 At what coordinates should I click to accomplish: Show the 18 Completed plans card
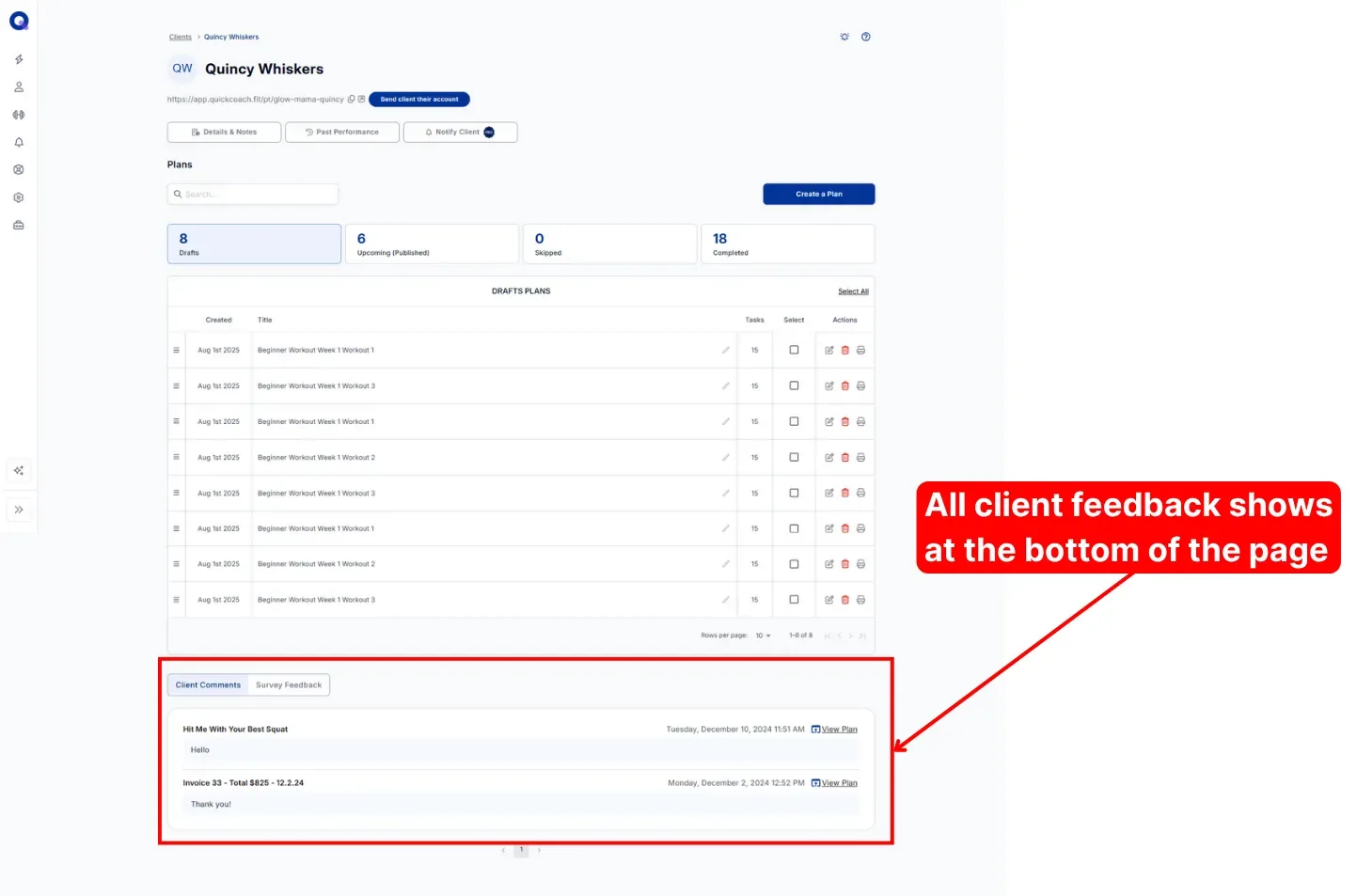pos(788,244)
